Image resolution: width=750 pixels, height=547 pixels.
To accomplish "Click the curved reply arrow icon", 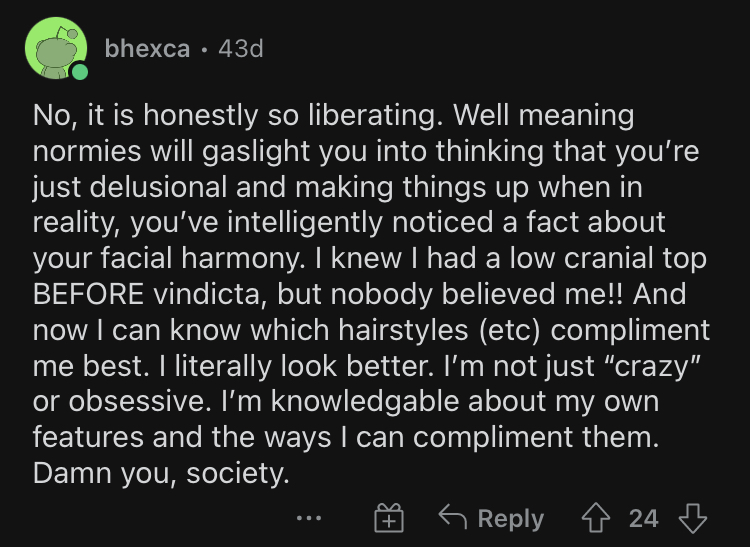I will point(452,516).
